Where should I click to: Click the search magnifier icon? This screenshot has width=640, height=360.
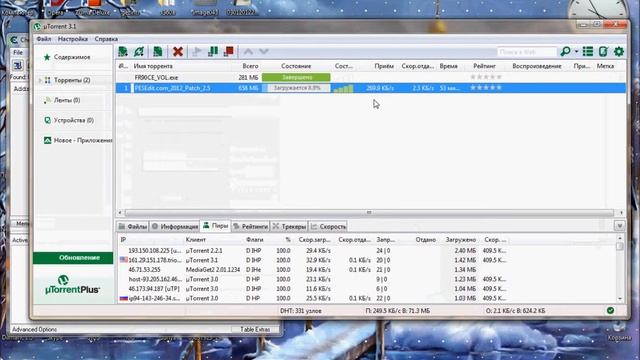pos(565,51)
